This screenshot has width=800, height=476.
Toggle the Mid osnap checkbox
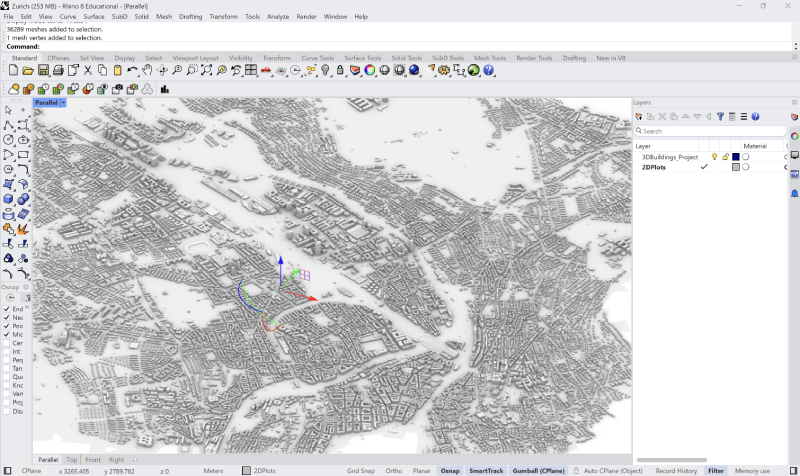[x=7, y=334]
